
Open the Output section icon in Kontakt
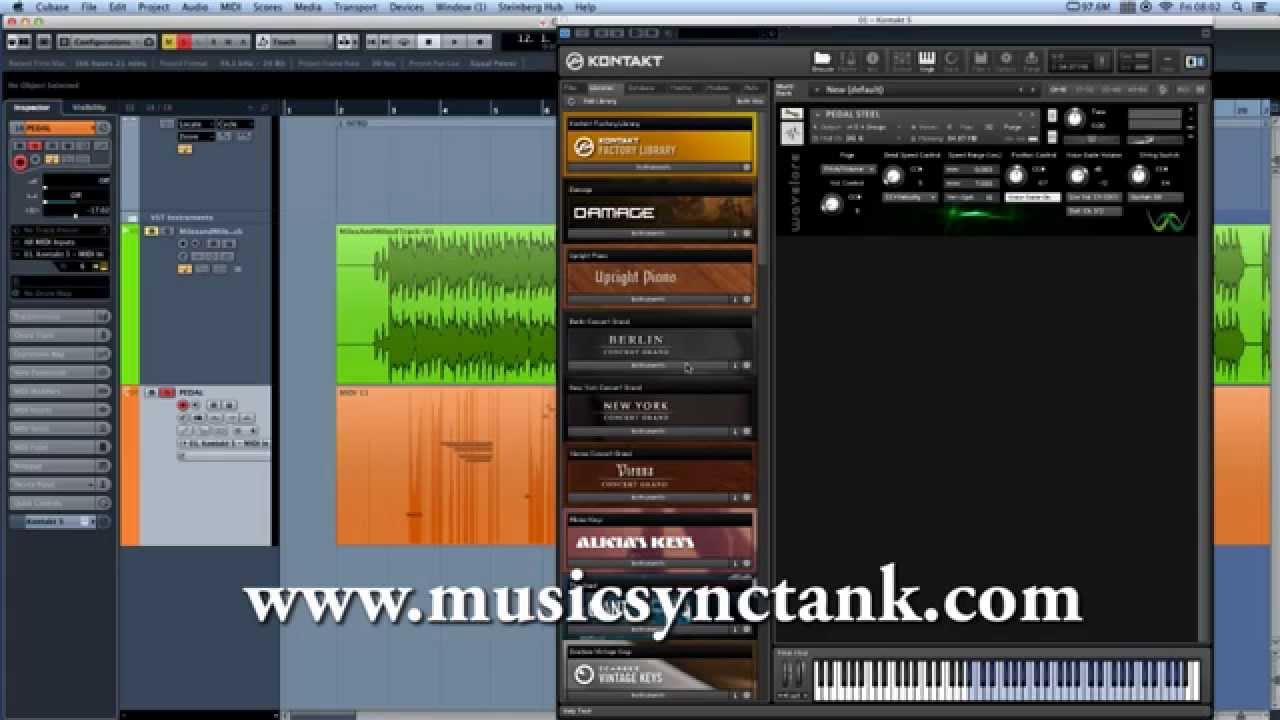[901, 61]
